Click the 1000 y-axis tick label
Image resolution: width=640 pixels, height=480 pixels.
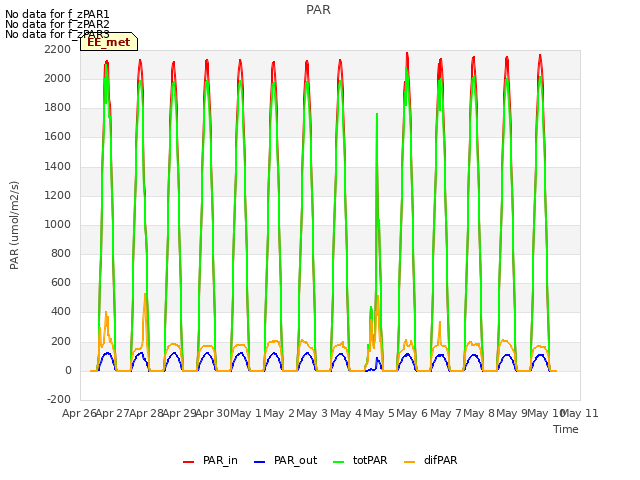[x=58, y=224]
